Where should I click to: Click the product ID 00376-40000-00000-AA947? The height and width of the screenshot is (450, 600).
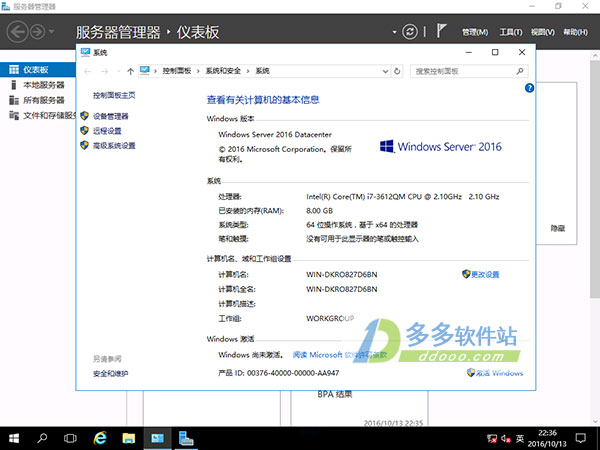pos(293,373)
